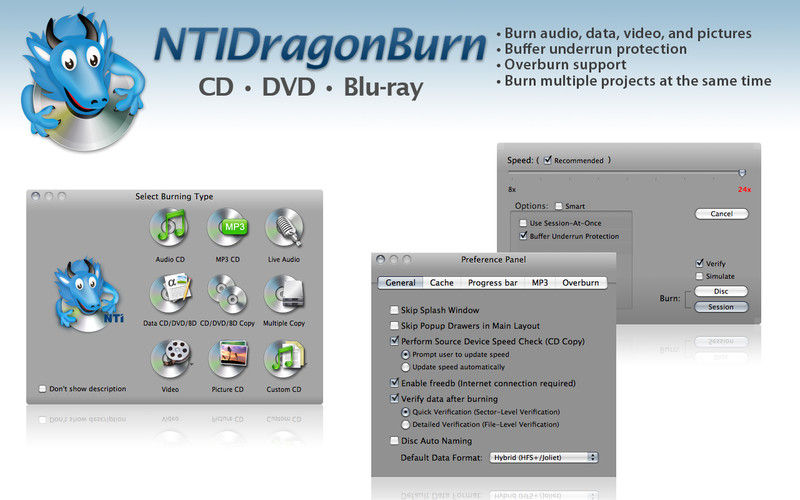The image size is (800, 500).
Task: Select the Audio CD burning type icon
Action: pos(169,228)
